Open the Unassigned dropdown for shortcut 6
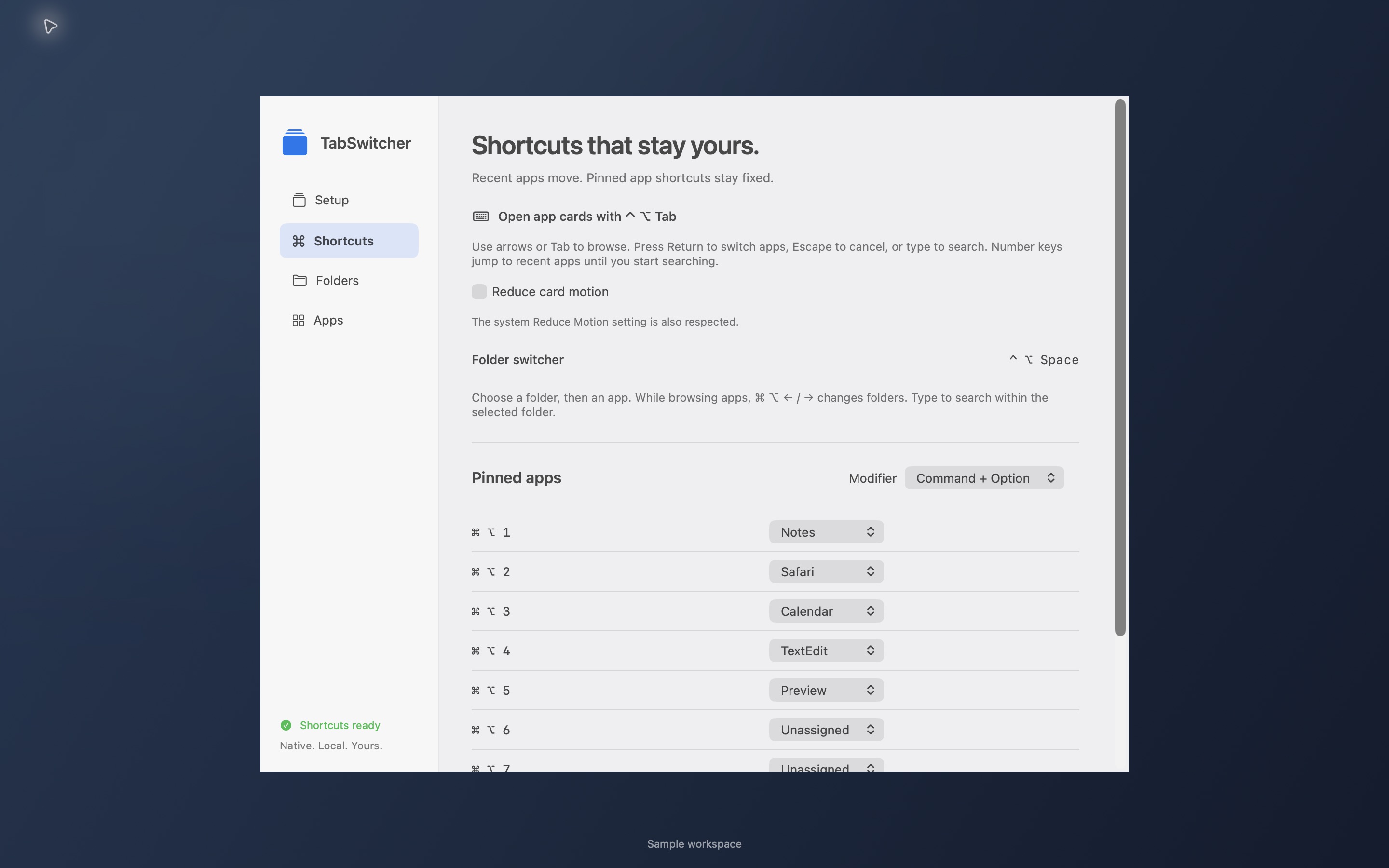The height and width of the screenshot is (868, 1389). [x=827, y=730]
